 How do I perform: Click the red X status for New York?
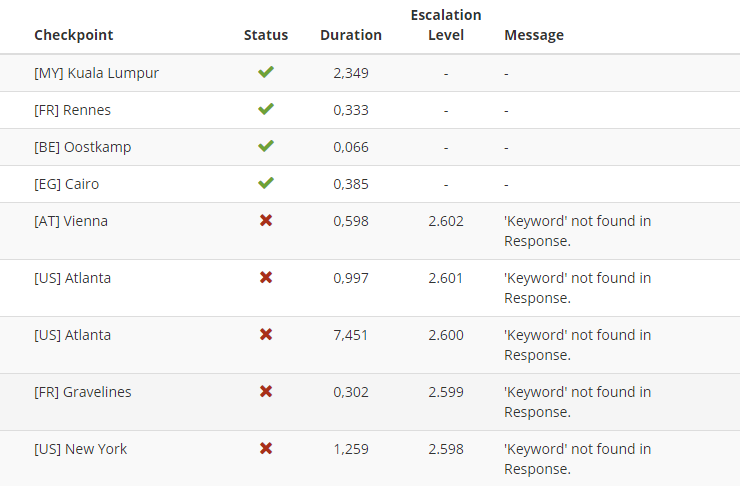tap(266, 448)
